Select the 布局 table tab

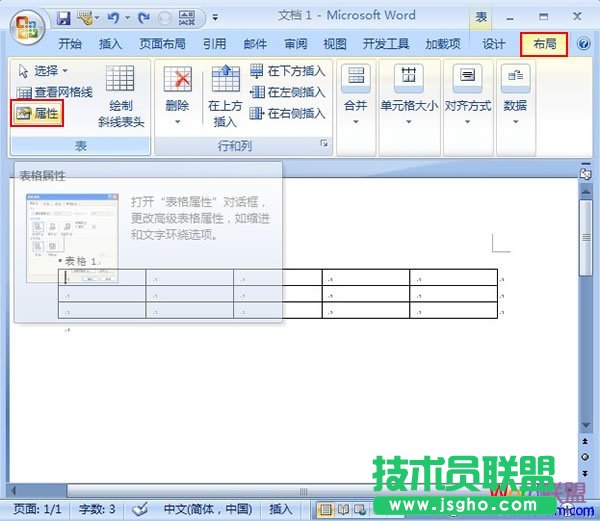(x=544, y=44)
